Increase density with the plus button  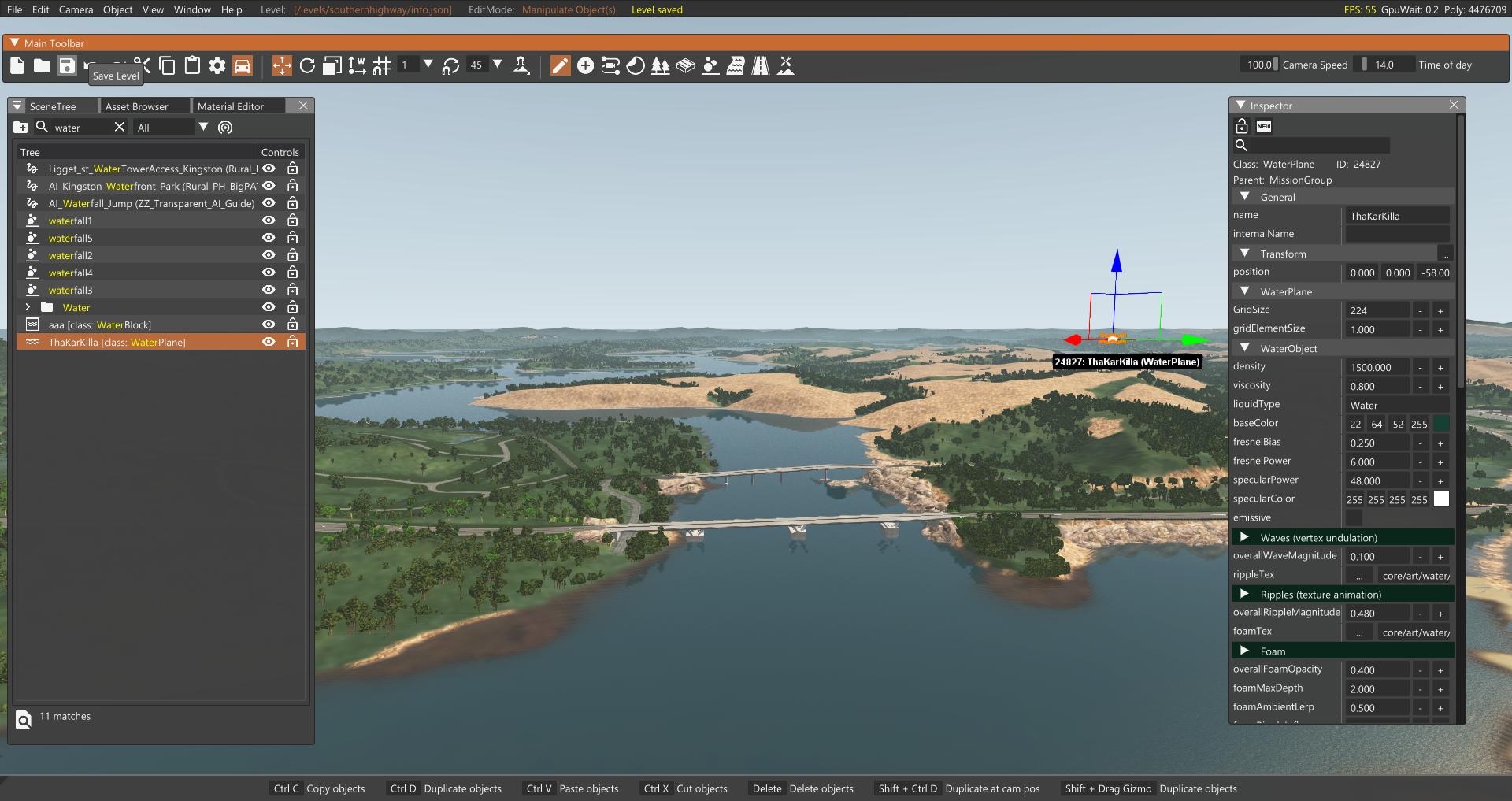(1440, 367)
